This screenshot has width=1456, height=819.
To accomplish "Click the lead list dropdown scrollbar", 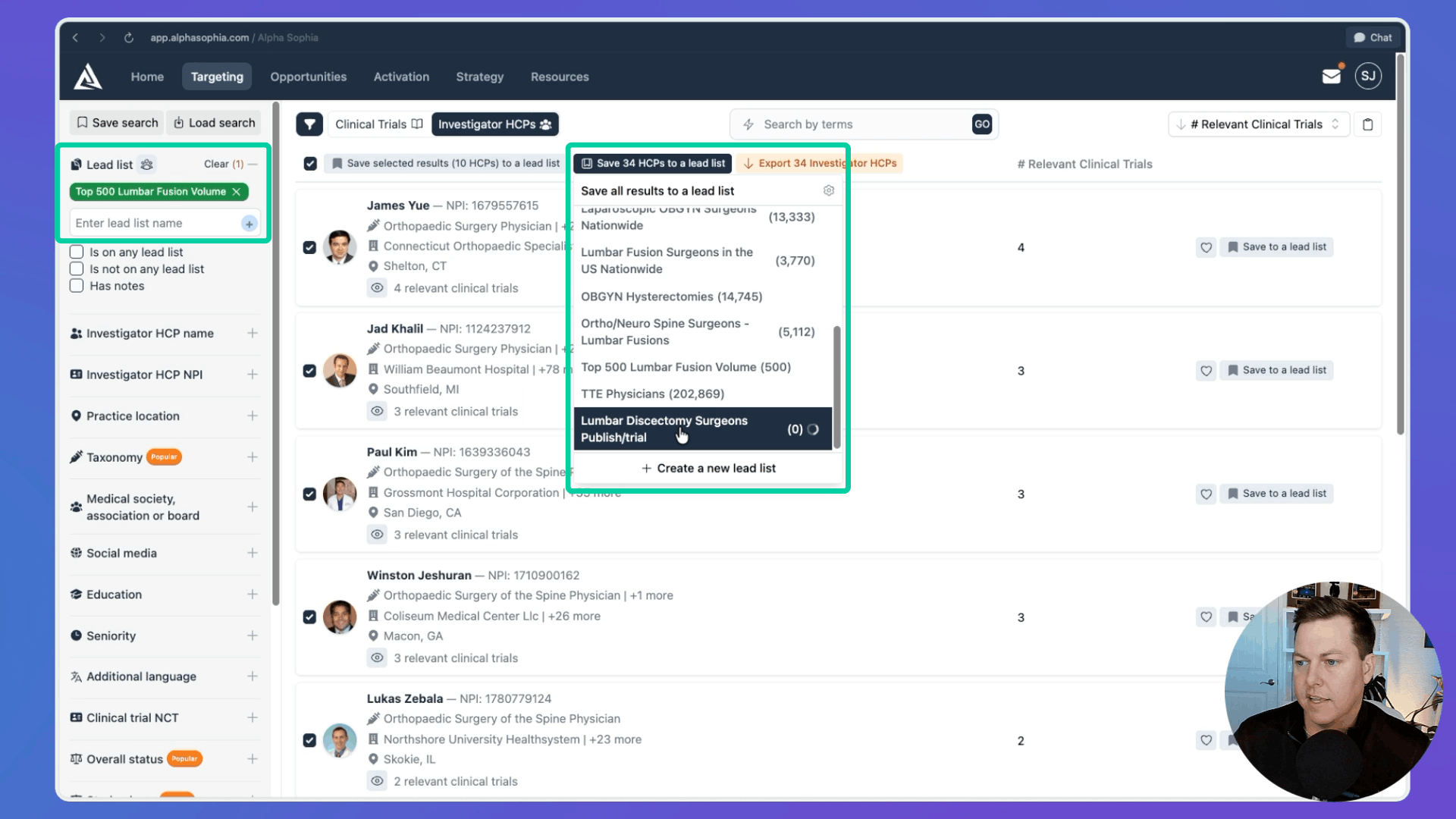I will tap(836, 385).
